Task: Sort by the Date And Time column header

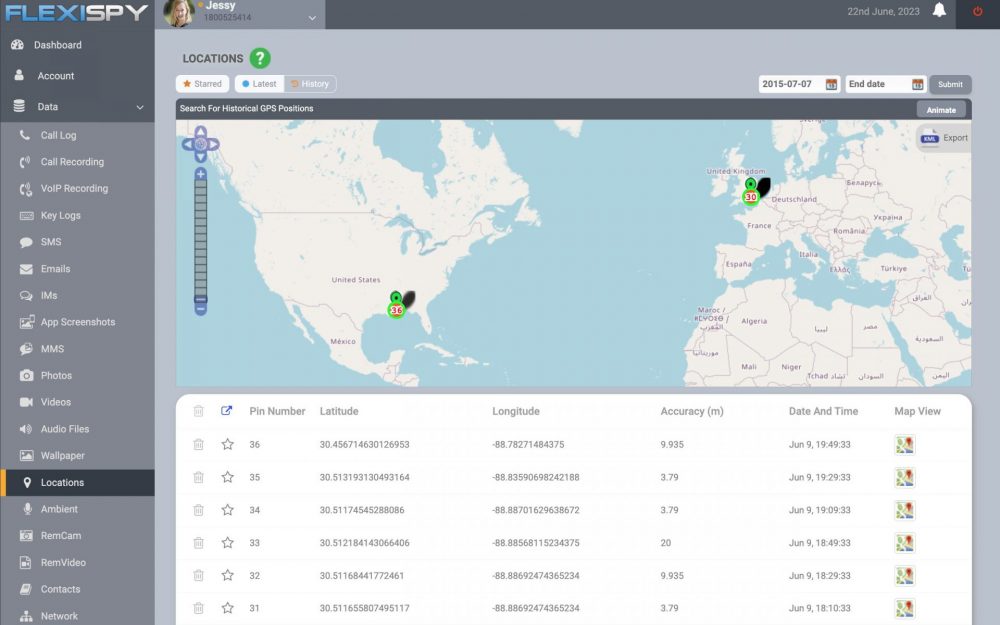Action: pos(823,411)
